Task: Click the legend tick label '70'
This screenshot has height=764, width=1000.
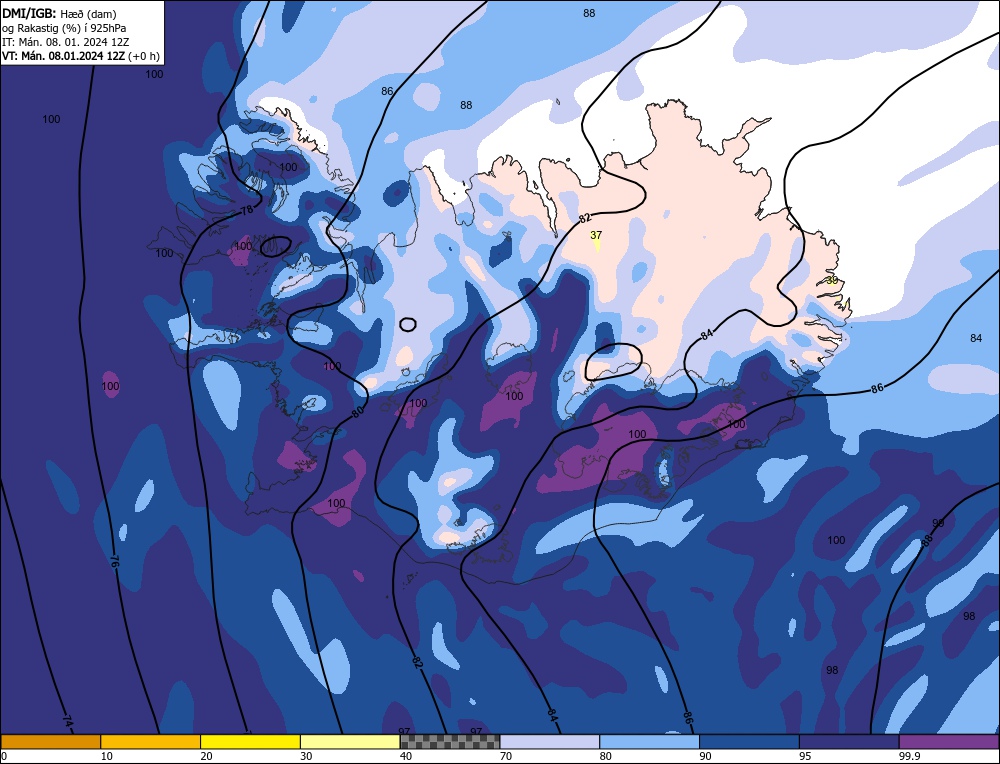Action: tap(506, 756)
